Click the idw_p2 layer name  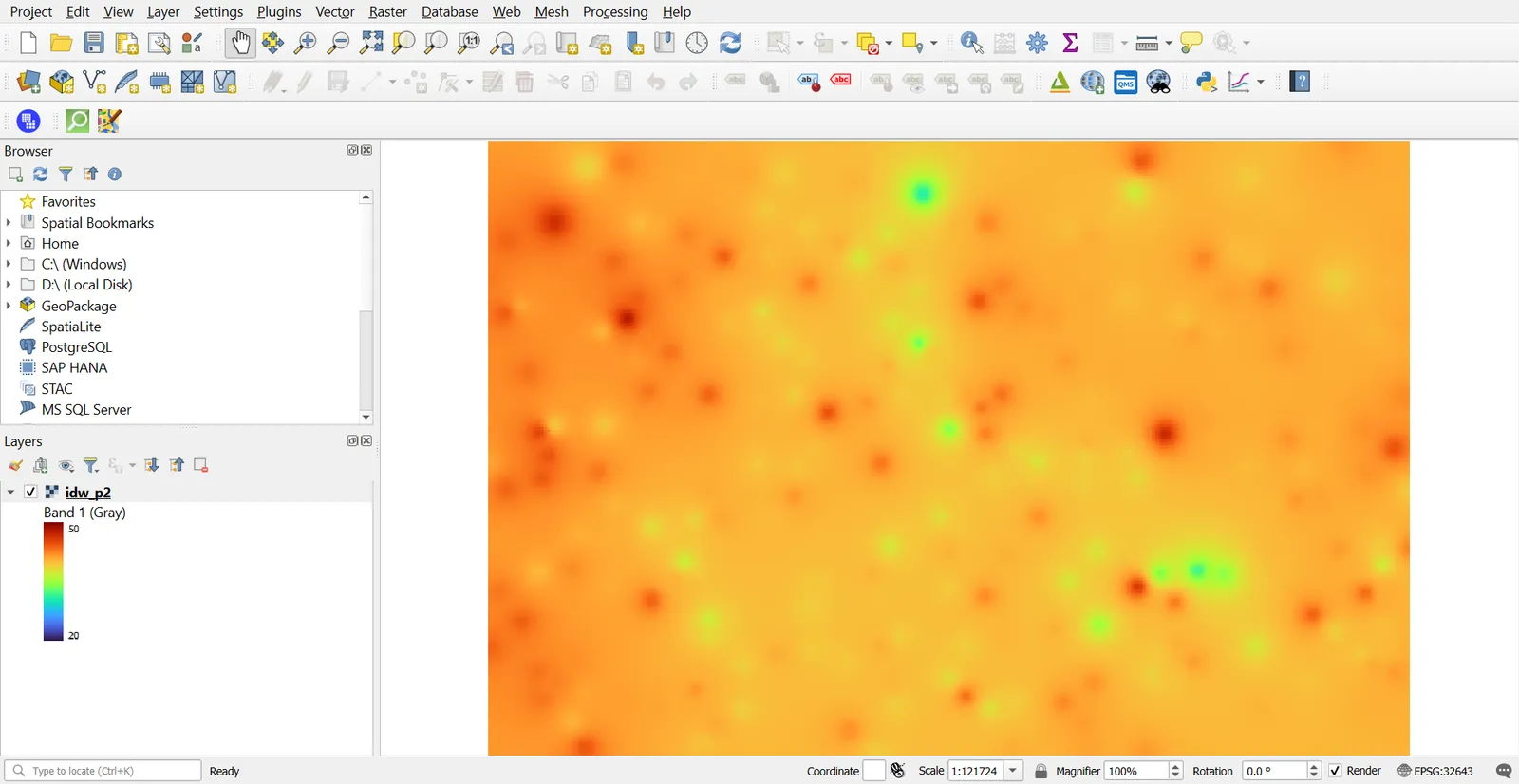(87, 493)
